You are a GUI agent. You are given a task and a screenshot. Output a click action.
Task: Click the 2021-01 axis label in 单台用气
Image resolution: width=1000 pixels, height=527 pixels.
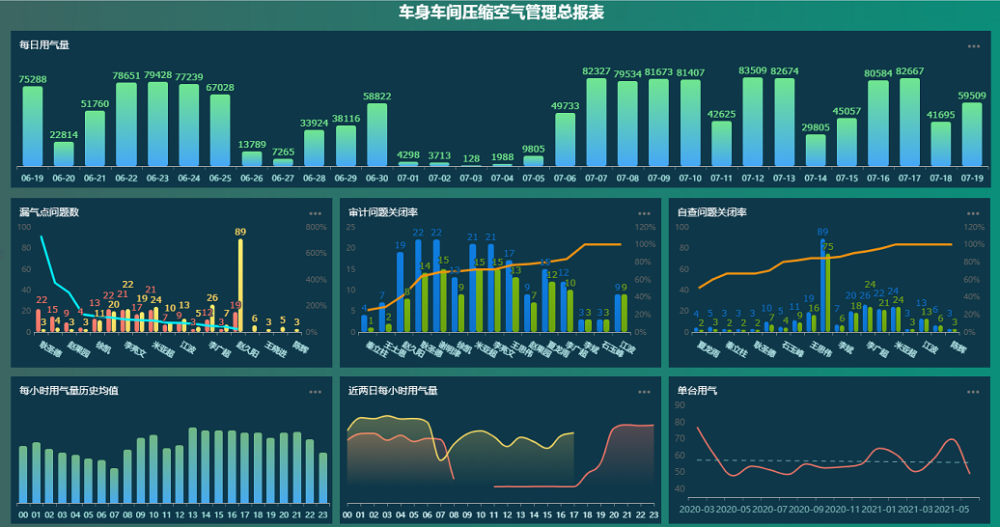[879, 509]
